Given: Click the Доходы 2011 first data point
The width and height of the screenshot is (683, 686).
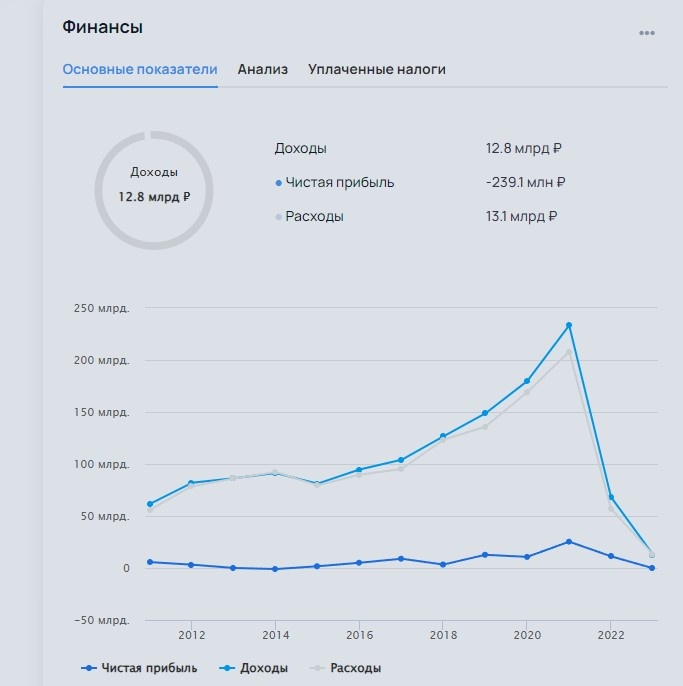Looking at the screenshot, I should 150,504.
